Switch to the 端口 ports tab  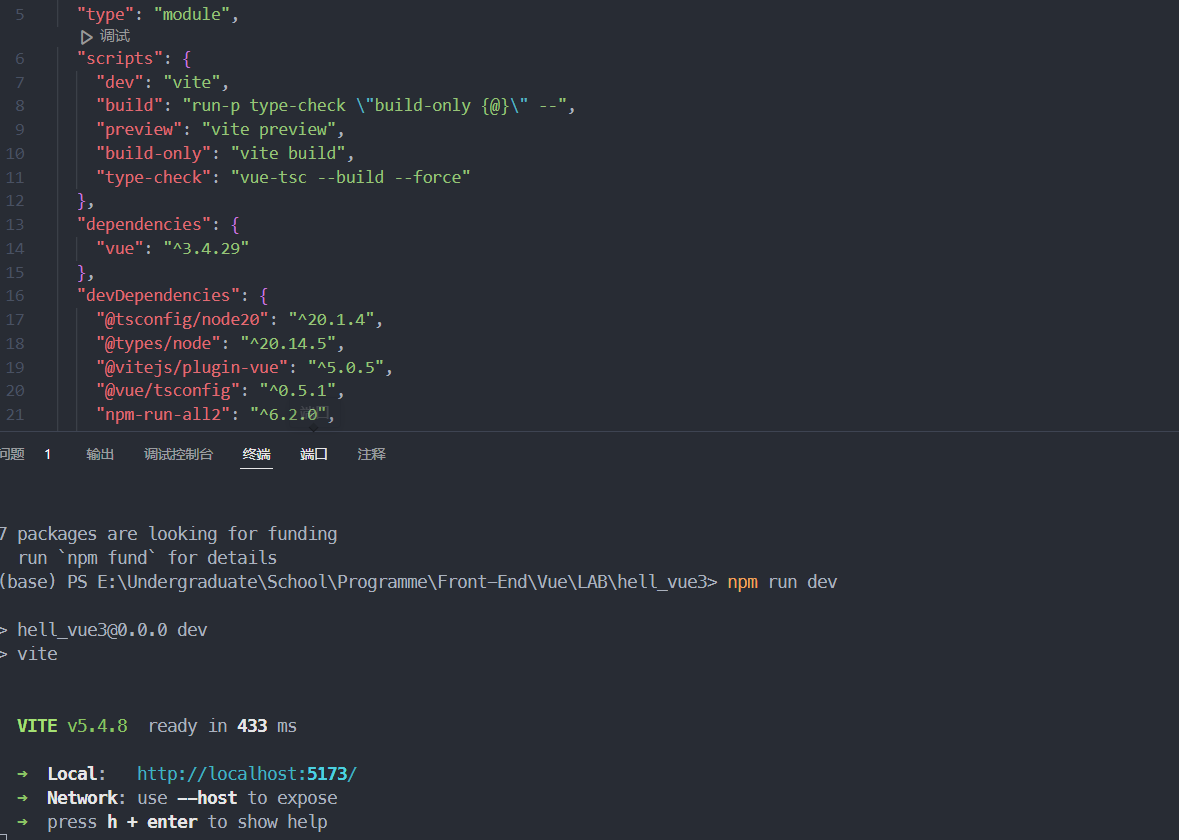coord(314,454)
